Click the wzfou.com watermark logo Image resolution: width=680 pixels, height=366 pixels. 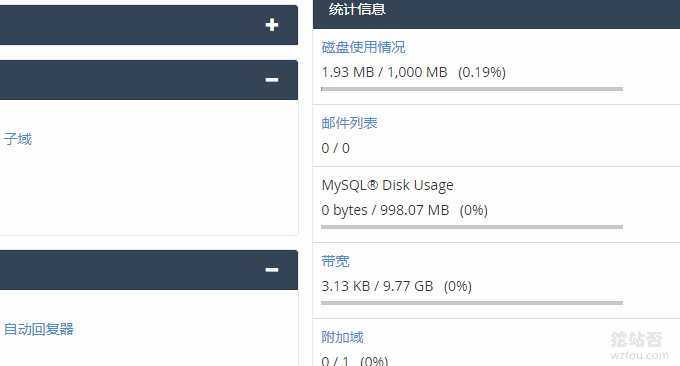(x=639, y=346)
